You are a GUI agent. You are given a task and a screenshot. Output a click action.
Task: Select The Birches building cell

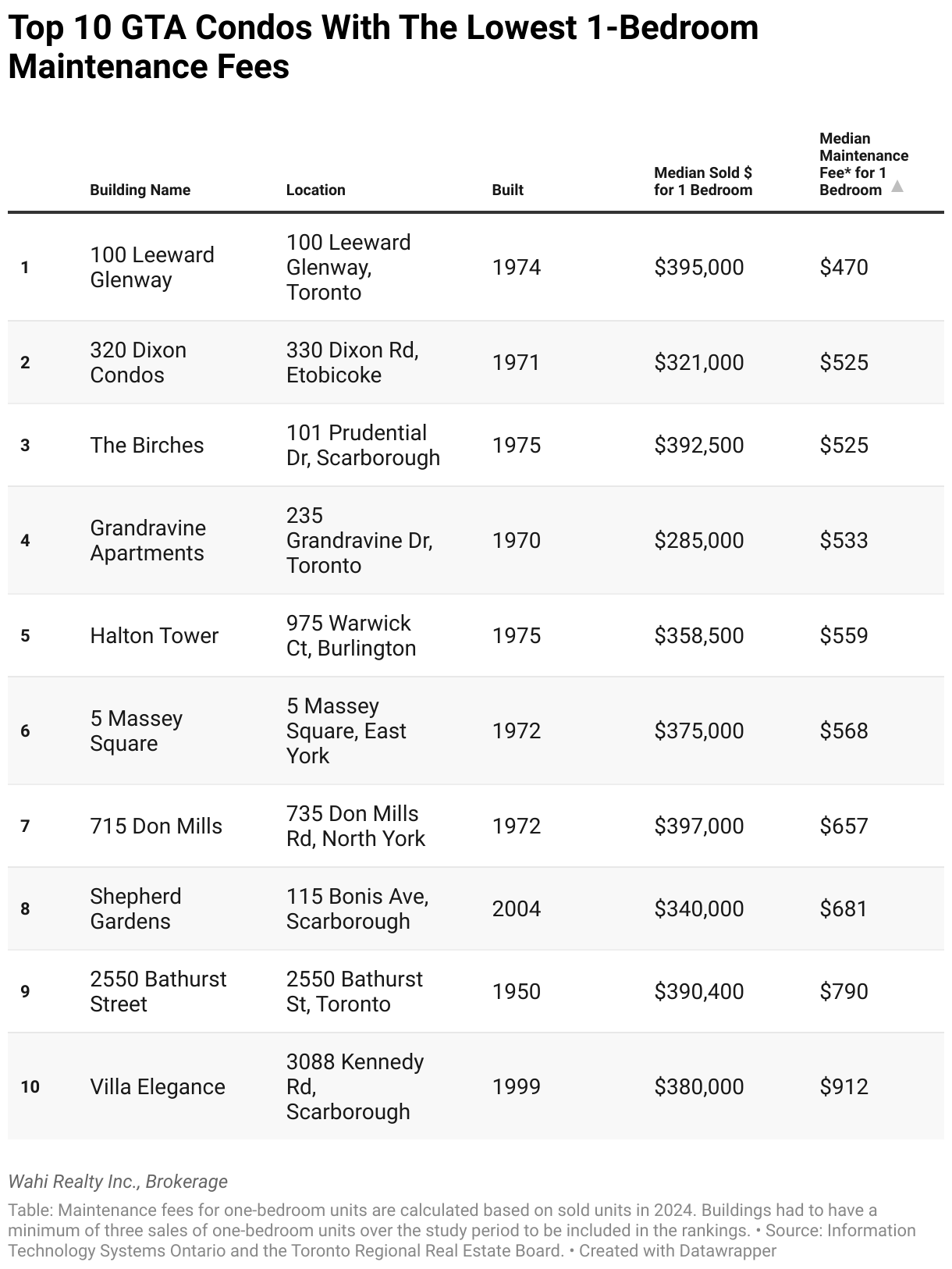(147, 445)
